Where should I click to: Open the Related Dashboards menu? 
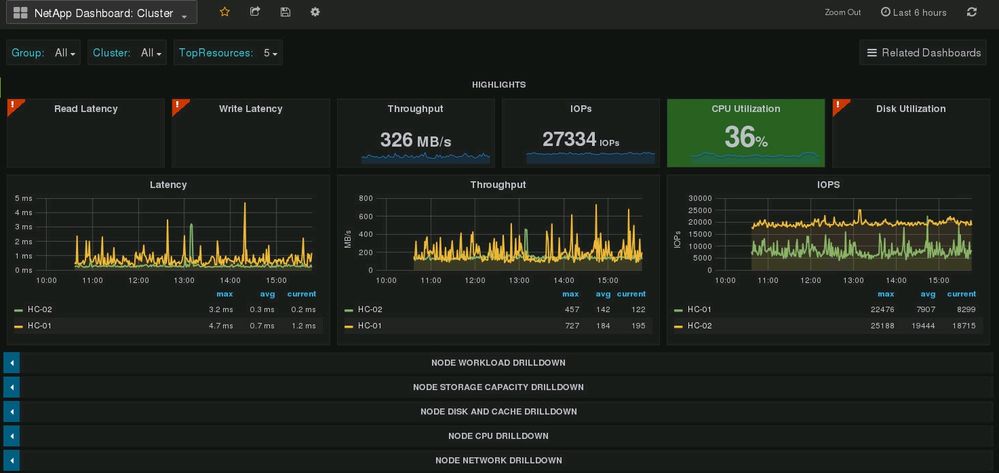[x=923, y=53]
